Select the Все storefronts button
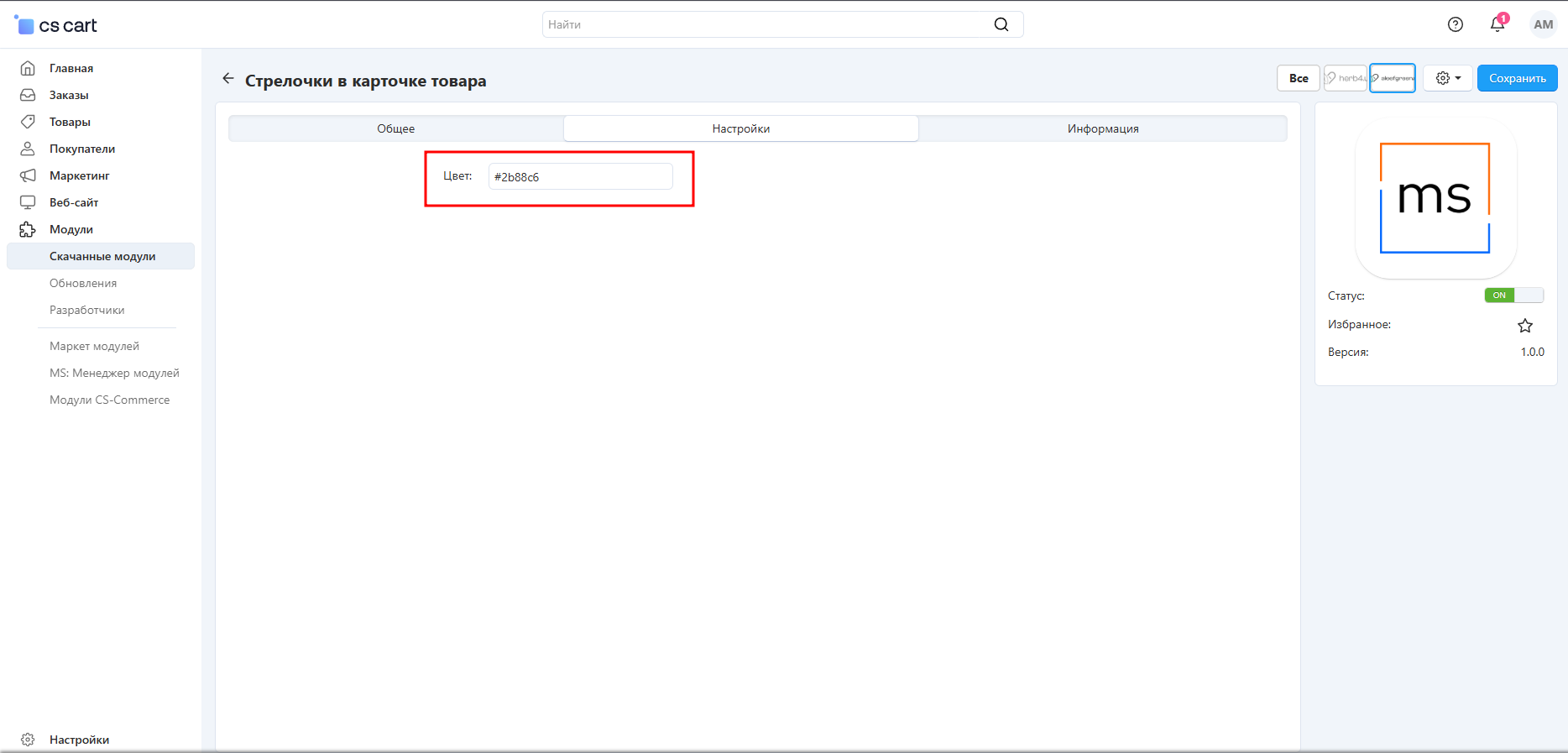 (1299, 78)
